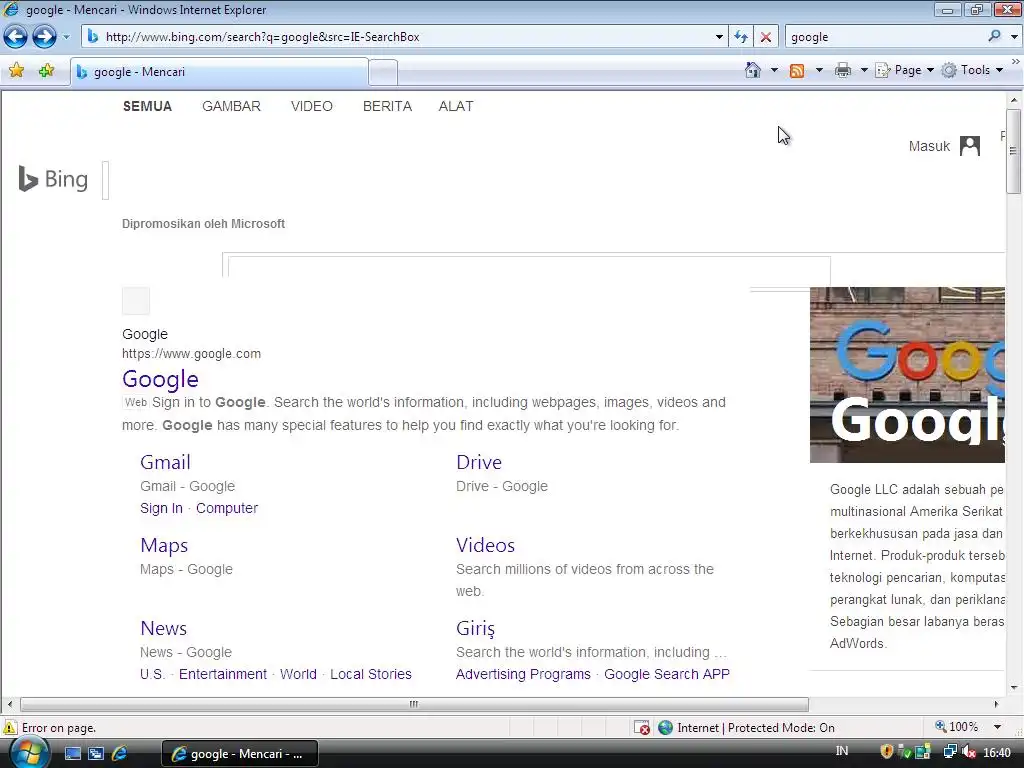Click the 'Entertainment' sublink under News
This screenshot has height=768, width=1024.
click(223, 674)
